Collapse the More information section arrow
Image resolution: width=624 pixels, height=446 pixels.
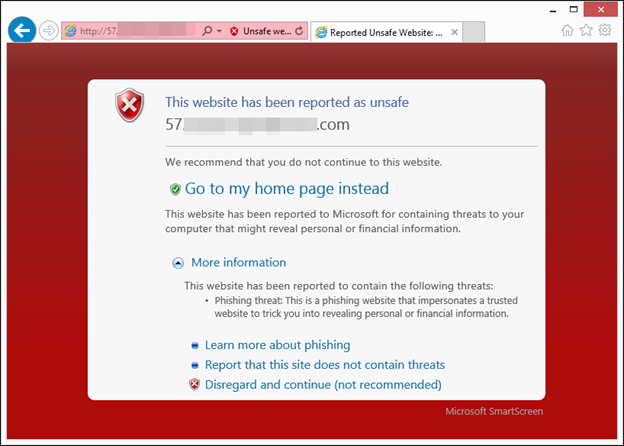[x=178, y=263]
